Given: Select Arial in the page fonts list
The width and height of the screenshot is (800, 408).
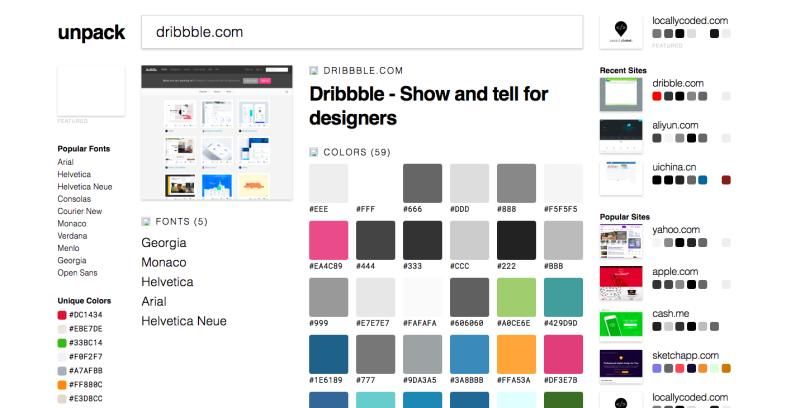Looking at the screenshot, I should [x=154, y=301].
